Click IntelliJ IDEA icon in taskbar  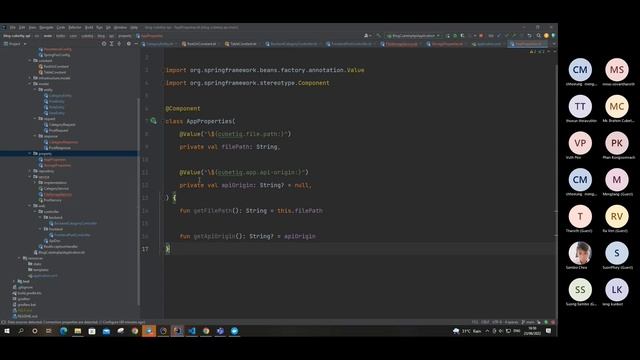click(x=178, y=331)
